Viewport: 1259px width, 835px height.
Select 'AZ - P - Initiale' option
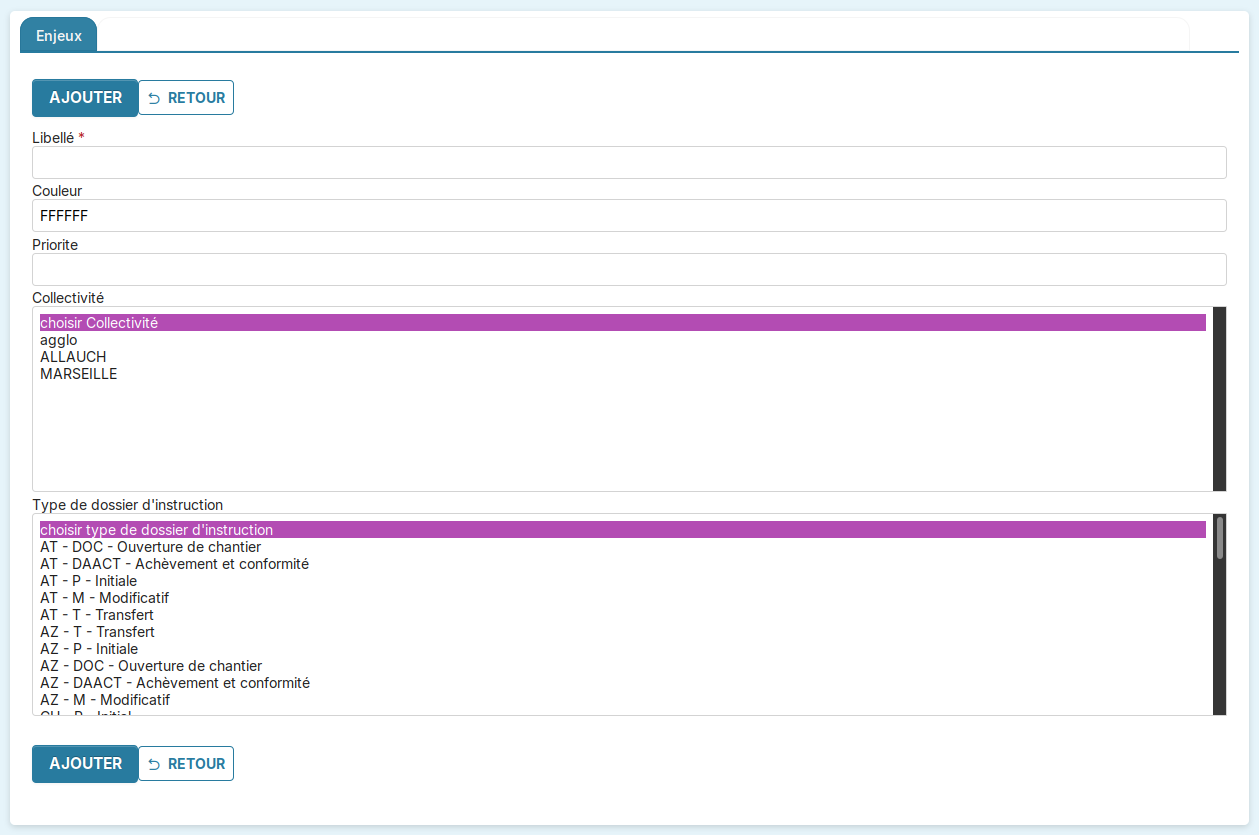pyautogui.click(x=89, y=649)
